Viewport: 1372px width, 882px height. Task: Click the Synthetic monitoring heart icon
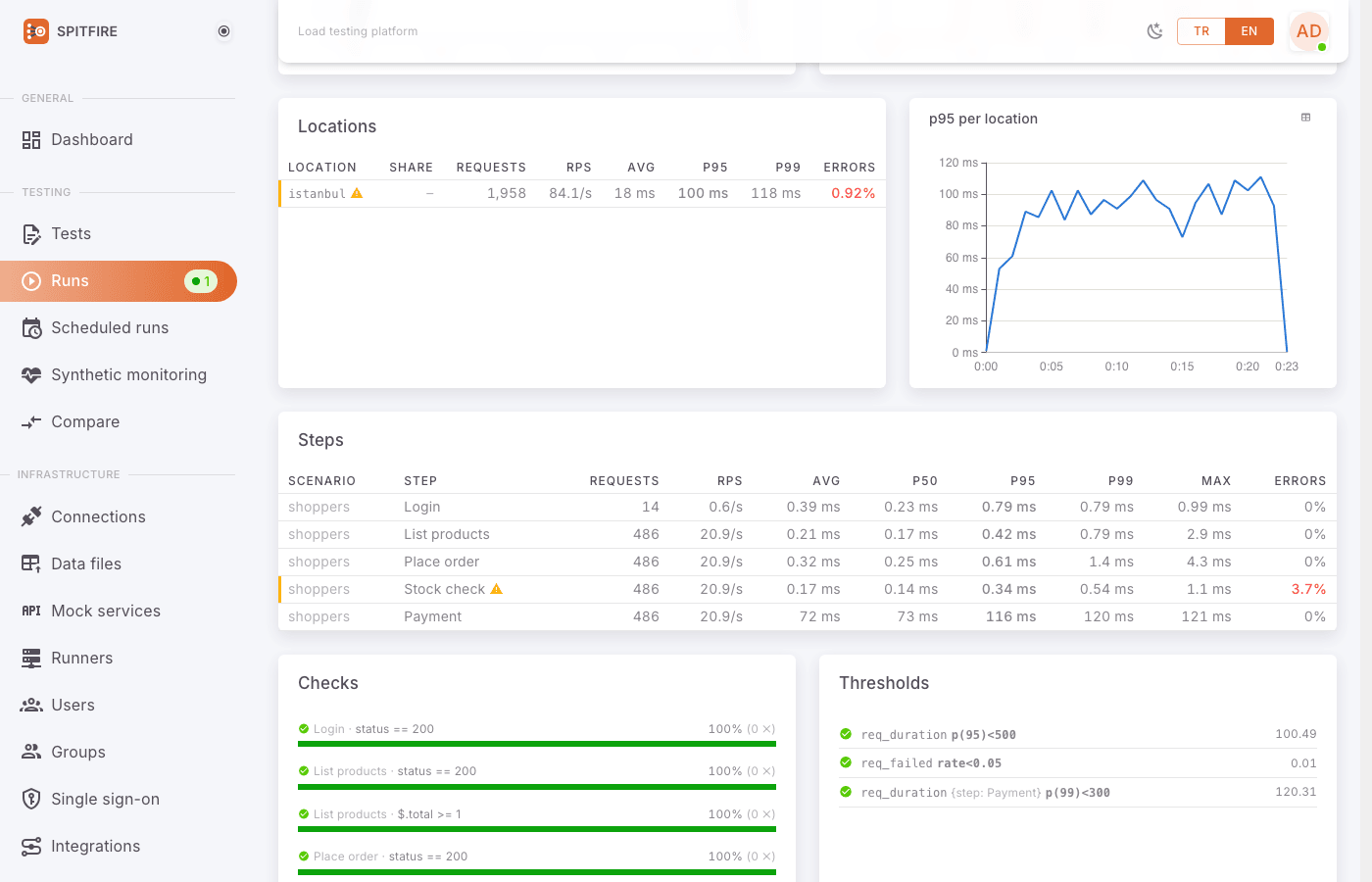pyautogui.click(x=31, y=375)
